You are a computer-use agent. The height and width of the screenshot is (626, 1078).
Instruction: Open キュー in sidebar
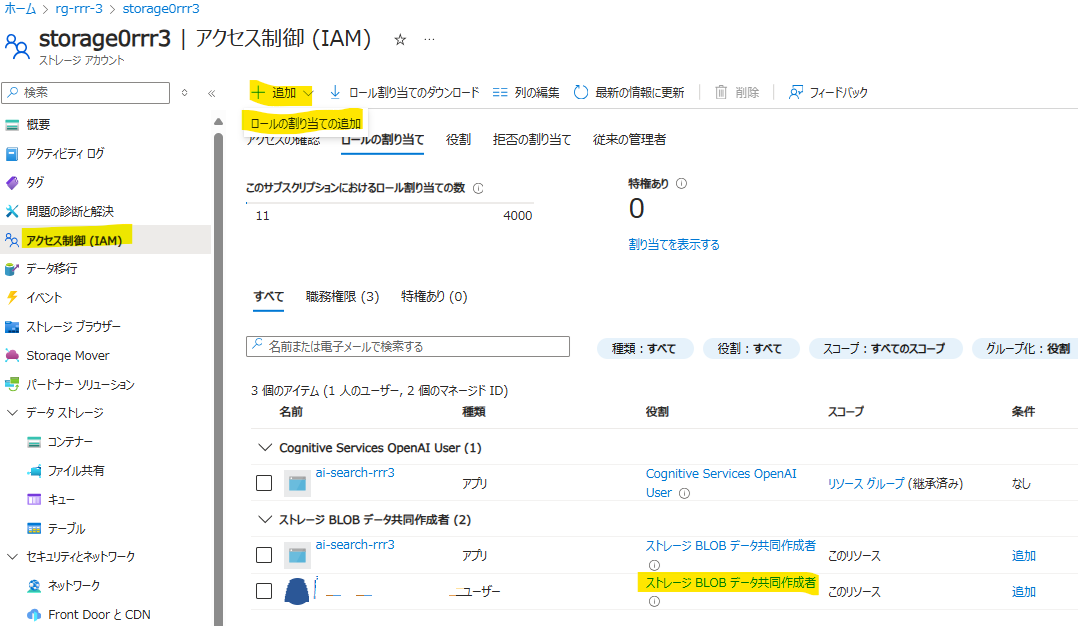[61, 500]
